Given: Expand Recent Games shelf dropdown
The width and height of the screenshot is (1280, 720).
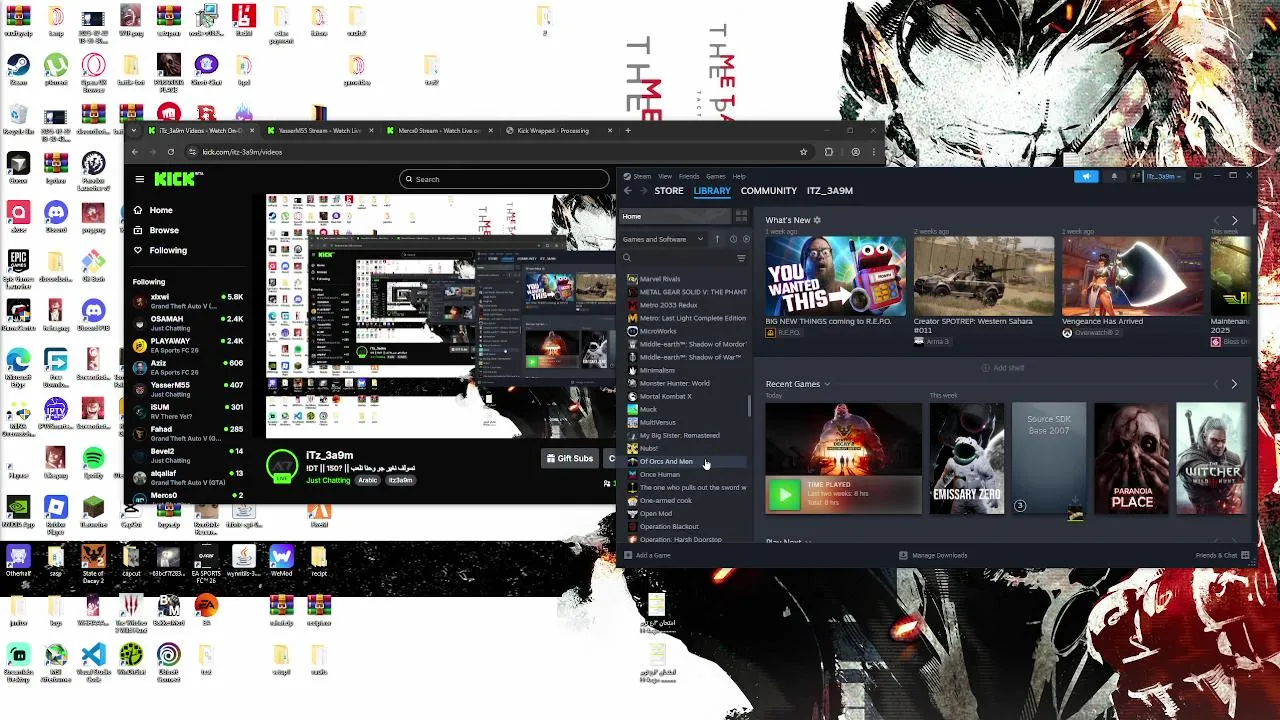Looking at the screenshot, I should click(x=827, y=384).
